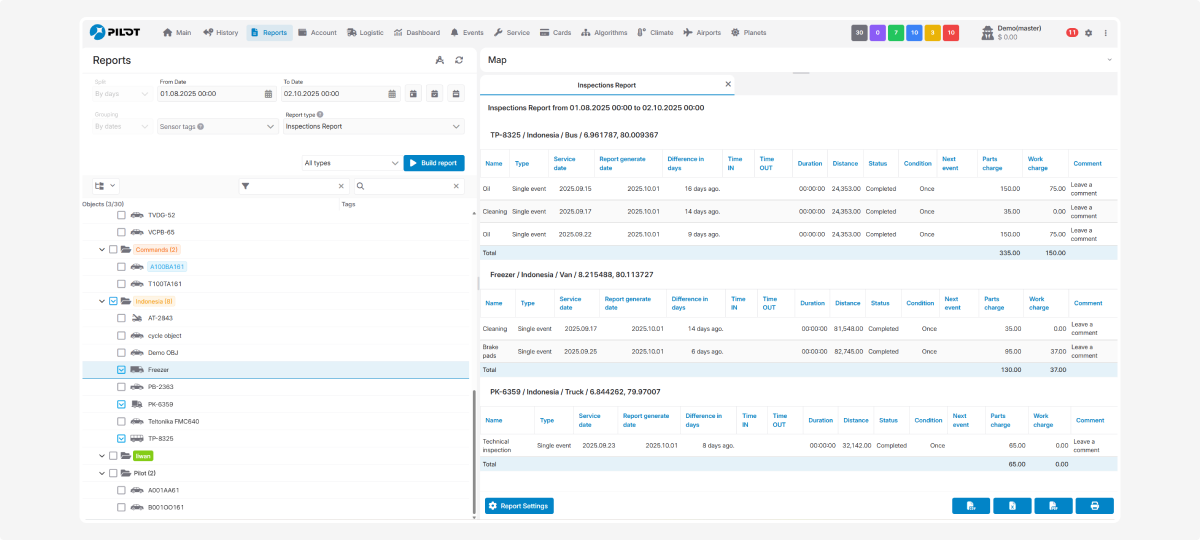Image resolution: width=1200 pixels, height=540 pixels.
Task: Click the green 7 status counter
Action: click(x=897, y=33)
